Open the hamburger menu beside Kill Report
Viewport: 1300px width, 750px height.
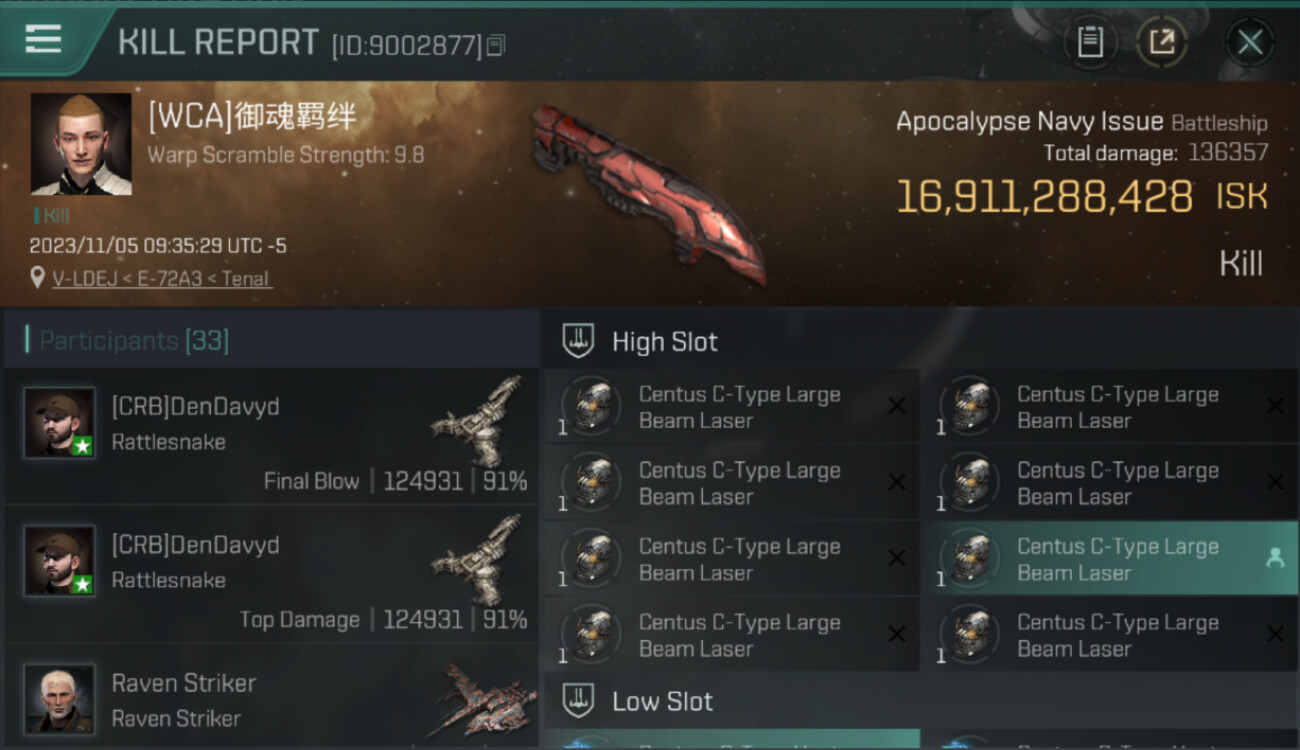pos(43,39)
